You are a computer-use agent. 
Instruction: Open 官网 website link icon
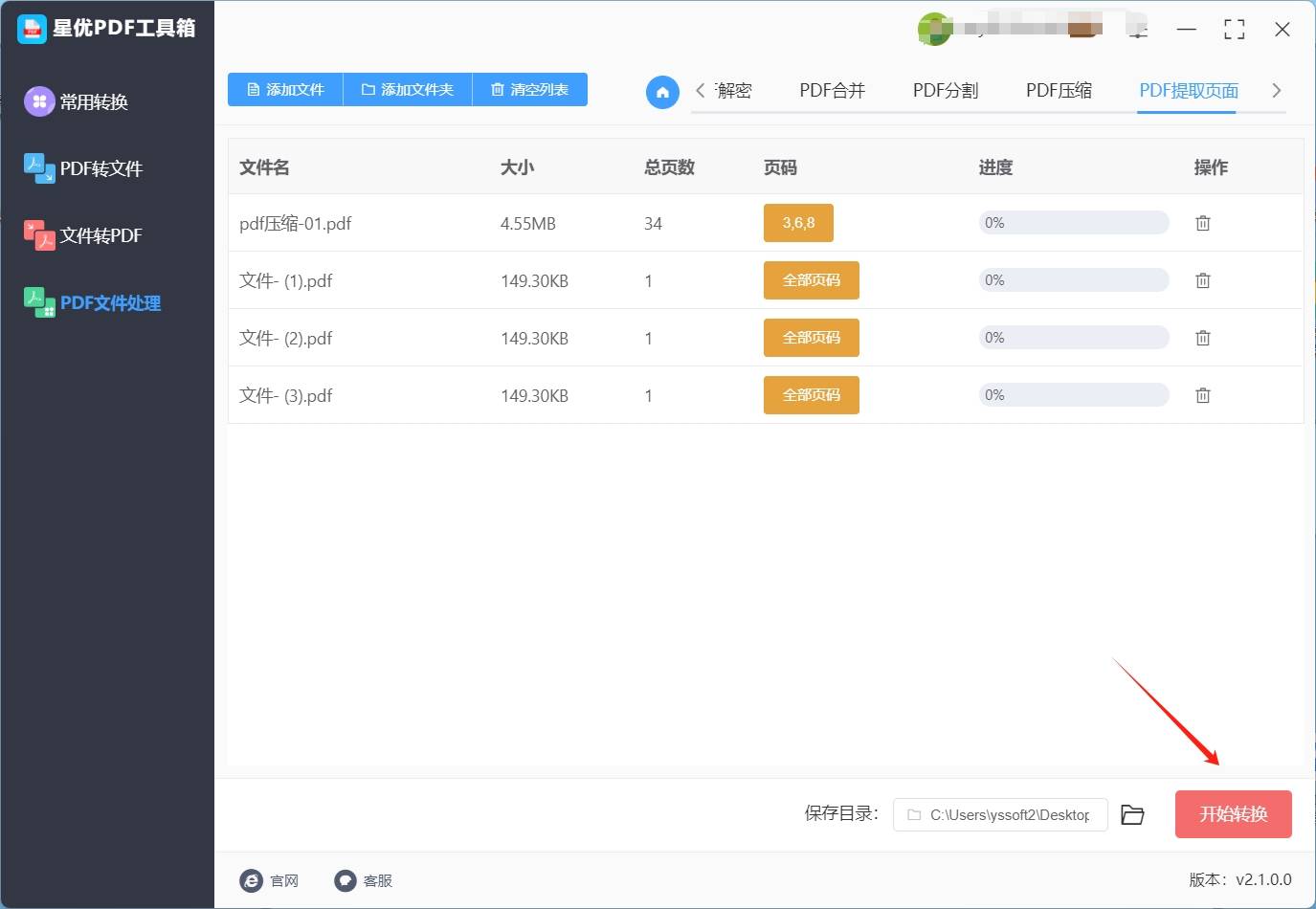point(252,880)
